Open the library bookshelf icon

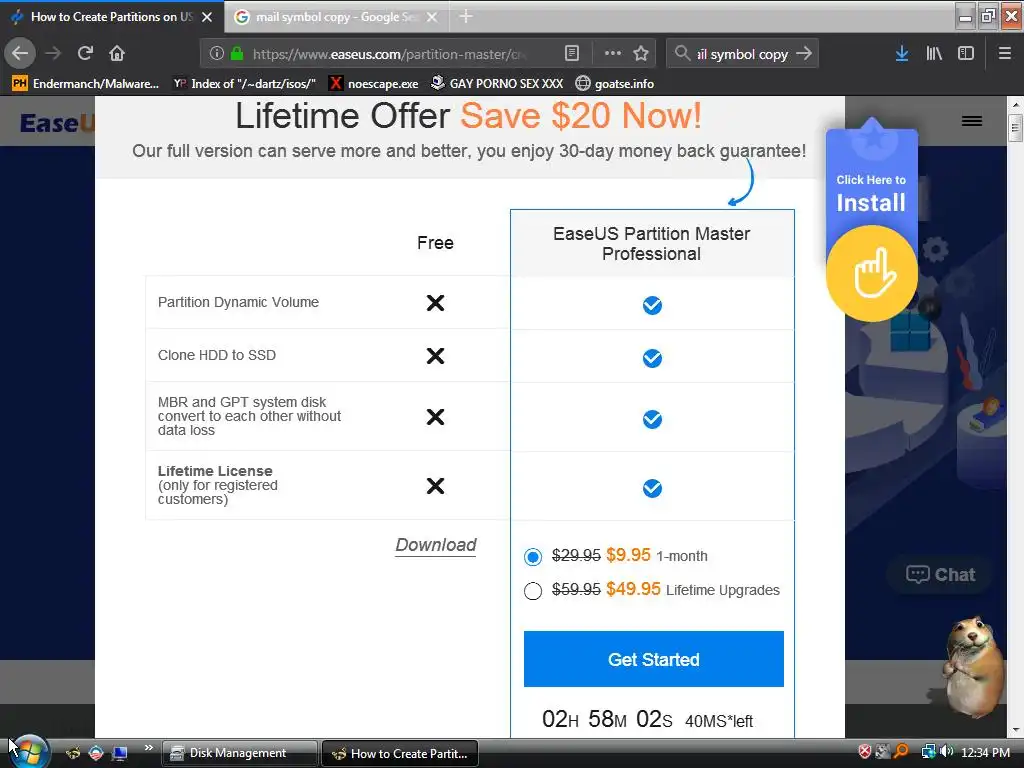934,54
